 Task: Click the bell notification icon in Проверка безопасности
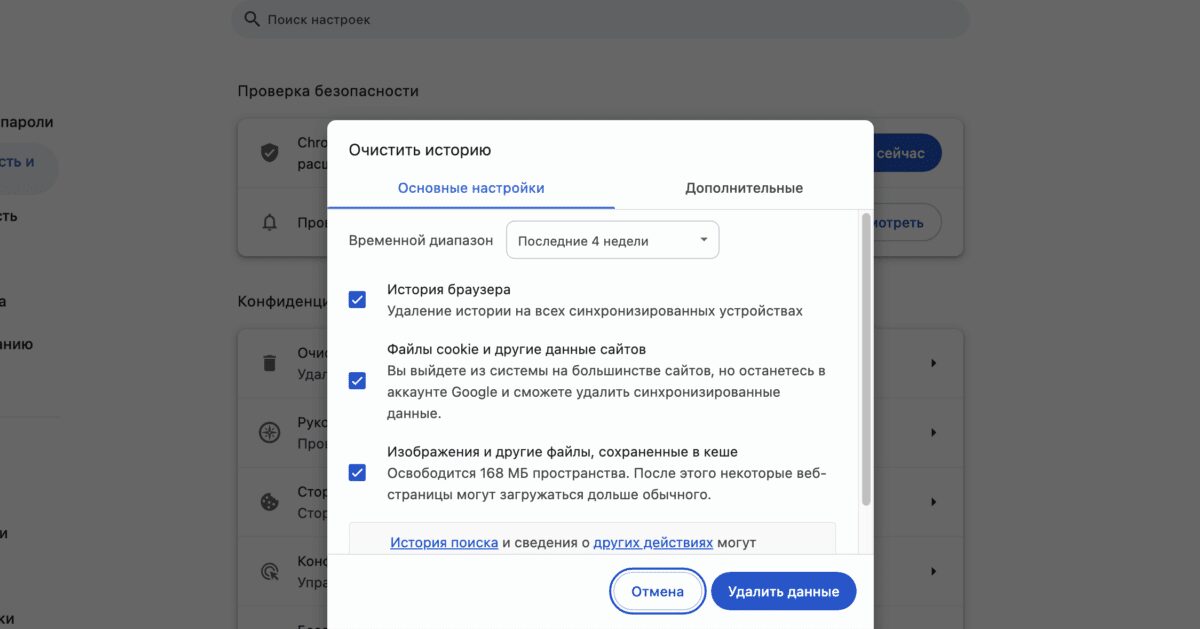pos(270,222)
